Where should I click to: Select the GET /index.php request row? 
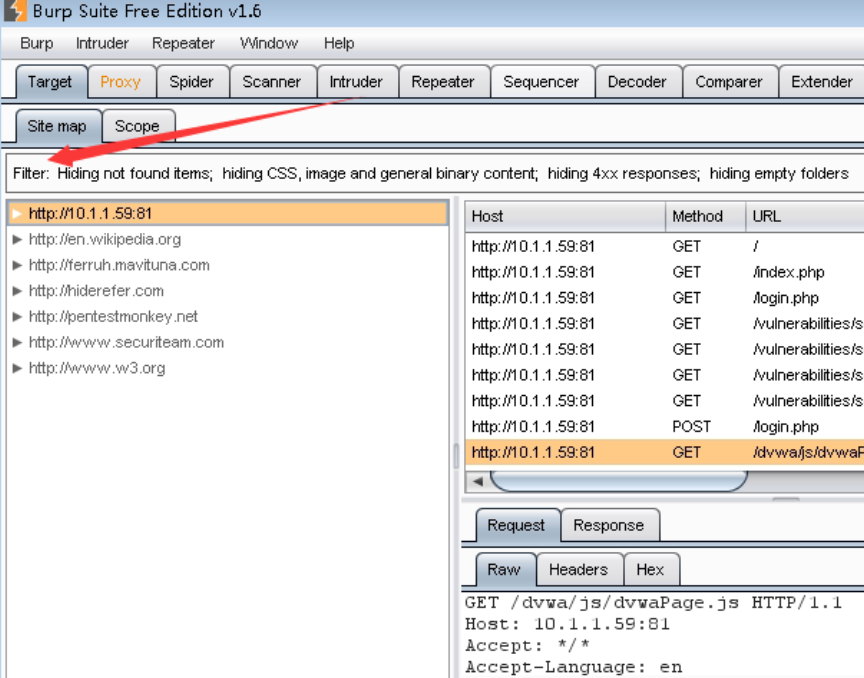[665, 272]
